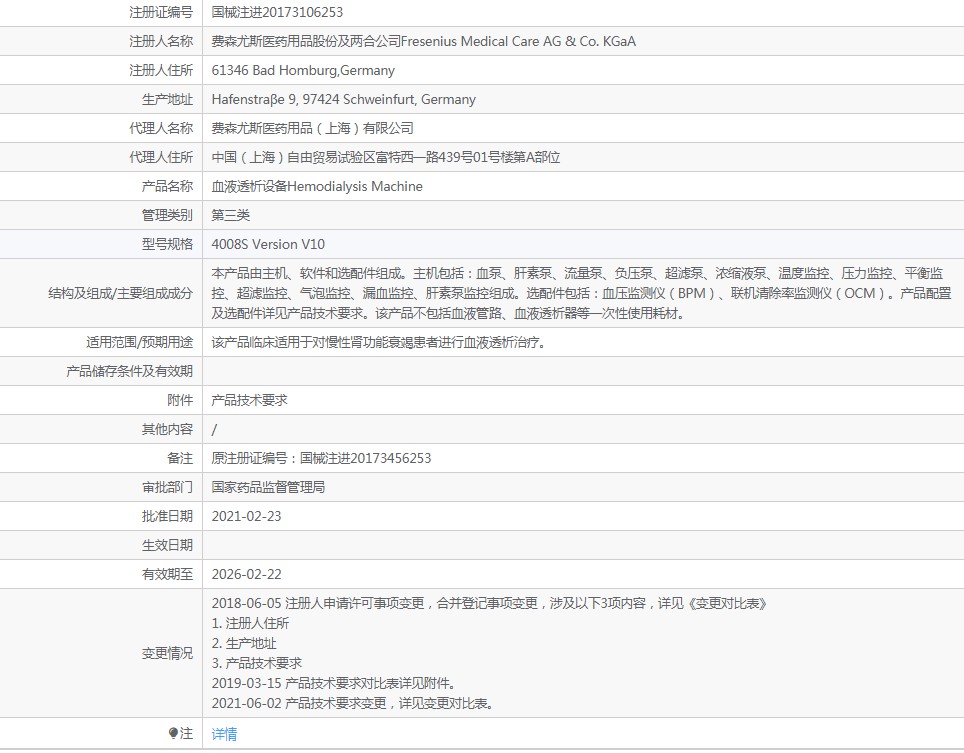Image resolution: width=964 pixels, height=753 pixels.
Task: Select registration number 国械注进20173106253
Action: pyautogui.click(x=277, y=12)
